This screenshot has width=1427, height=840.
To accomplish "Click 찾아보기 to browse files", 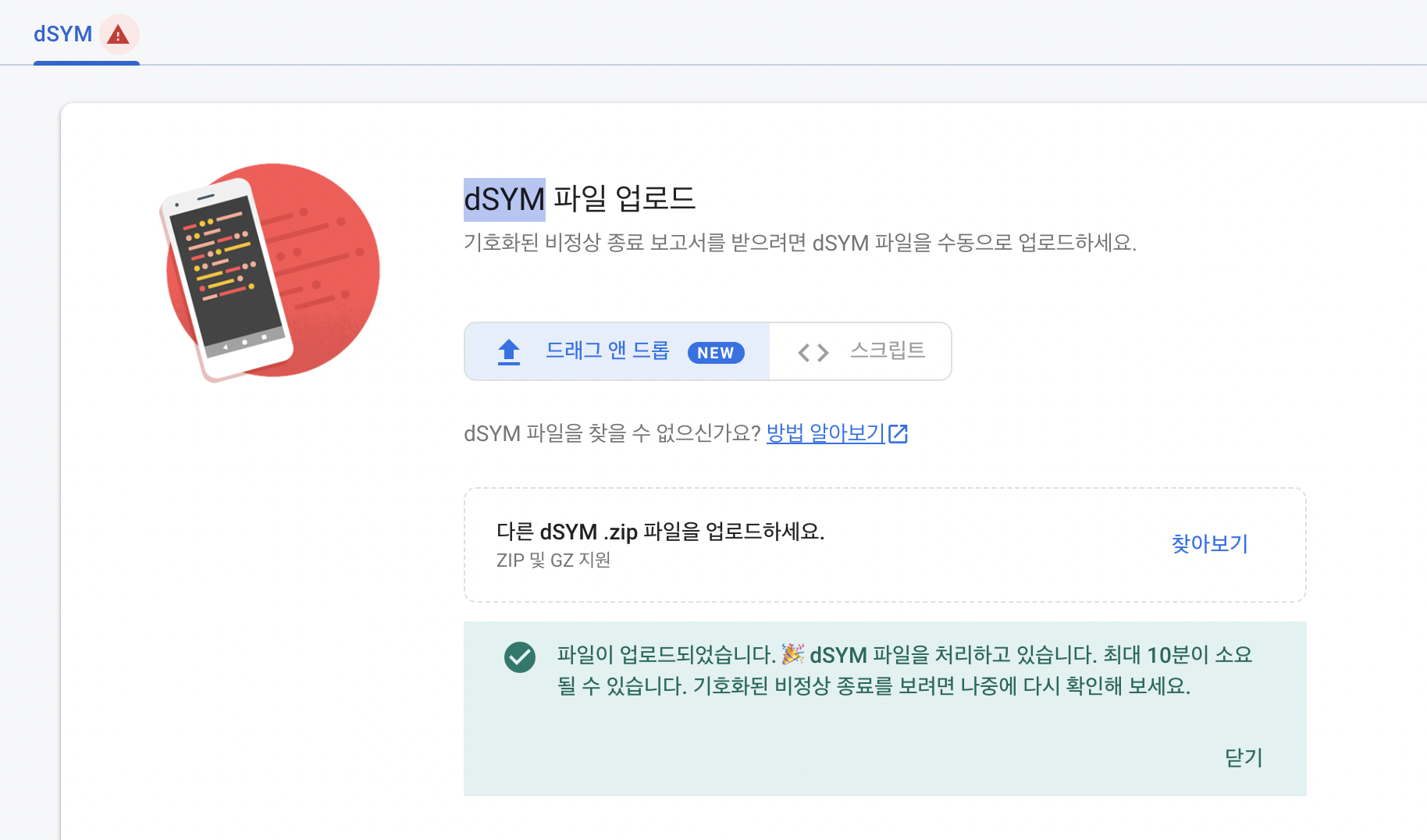I will coord(1209,543).
